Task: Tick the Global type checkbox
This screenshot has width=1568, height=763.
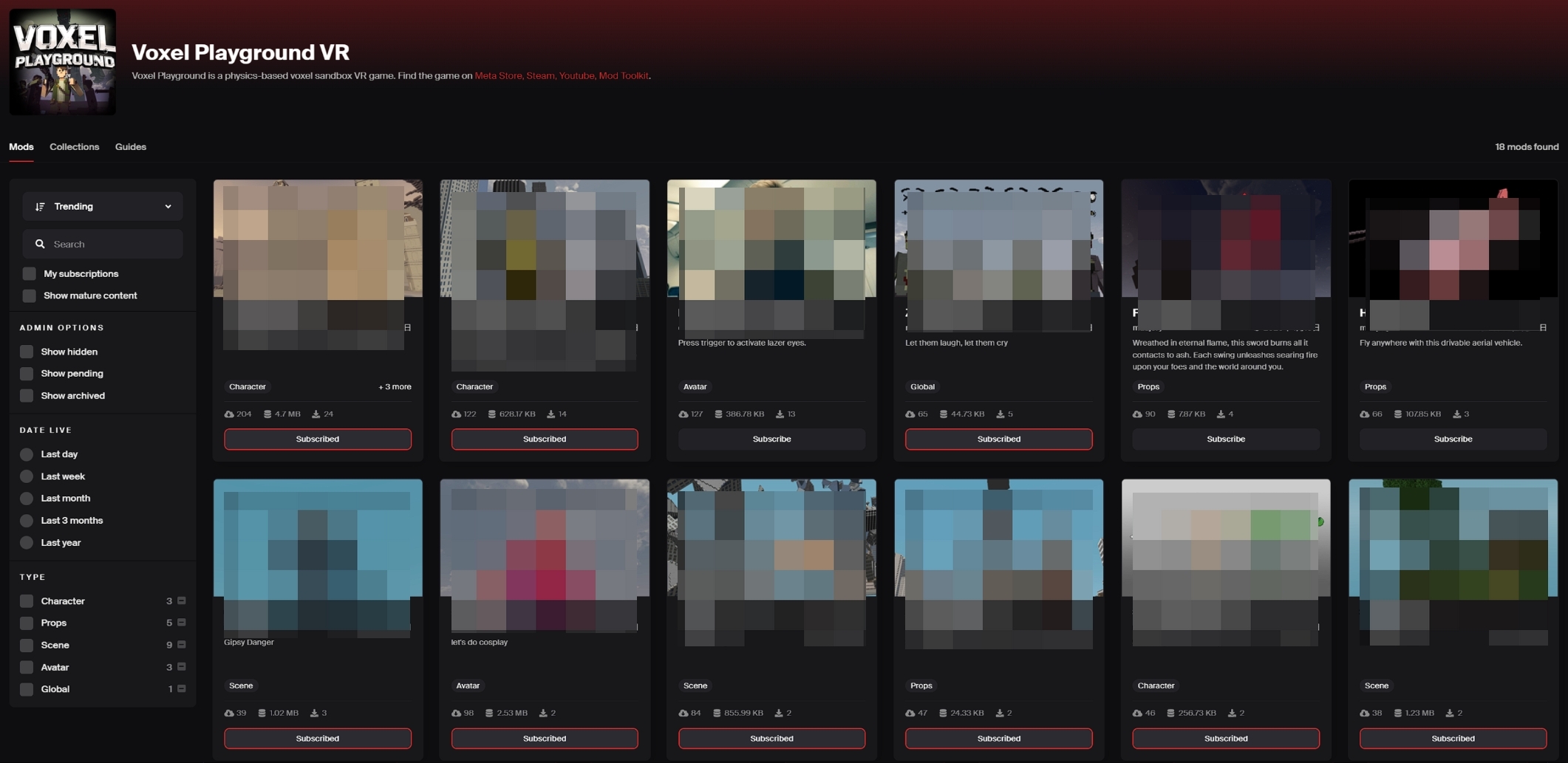Action: (27, 689)
